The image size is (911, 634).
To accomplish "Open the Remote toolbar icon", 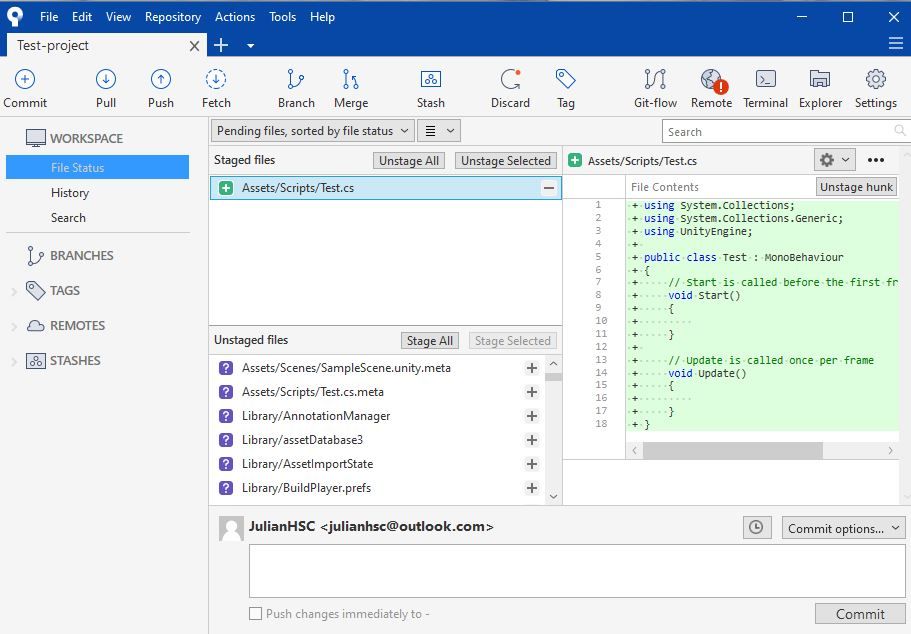I will [x=712, y=80].
